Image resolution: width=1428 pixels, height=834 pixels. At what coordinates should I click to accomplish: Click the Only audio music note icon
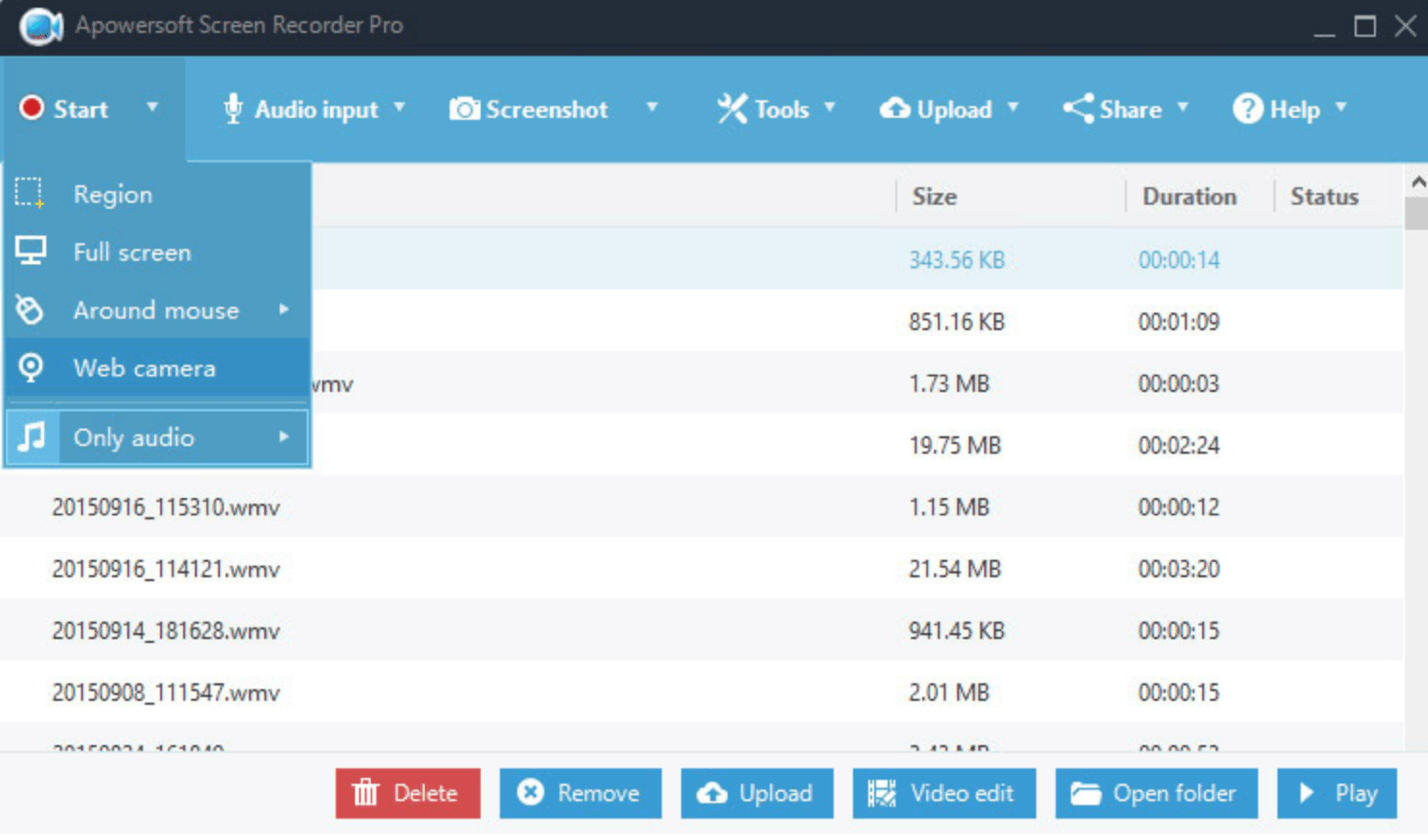coord(32,437)
